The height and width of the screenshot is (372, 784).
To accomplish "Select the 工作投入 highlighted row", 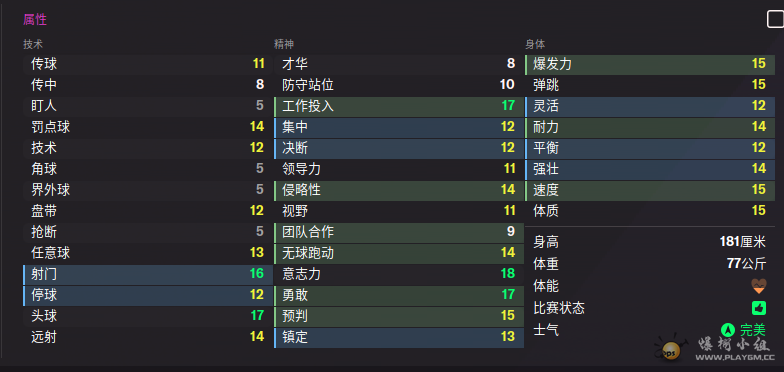I will pyautogui.click(x=399, y=106).
